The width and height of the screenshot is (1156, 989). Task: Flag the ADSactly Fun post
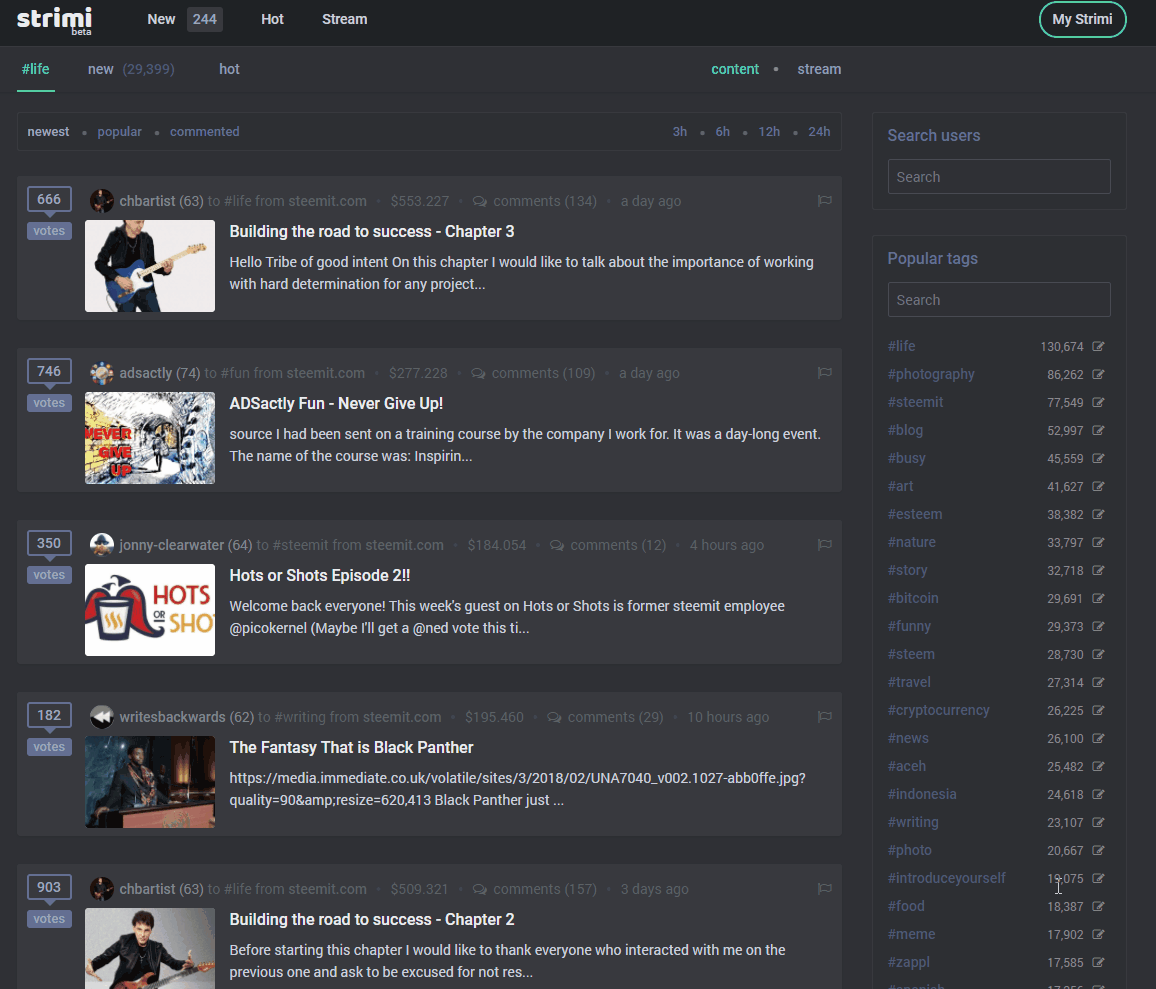pos(824,373)
